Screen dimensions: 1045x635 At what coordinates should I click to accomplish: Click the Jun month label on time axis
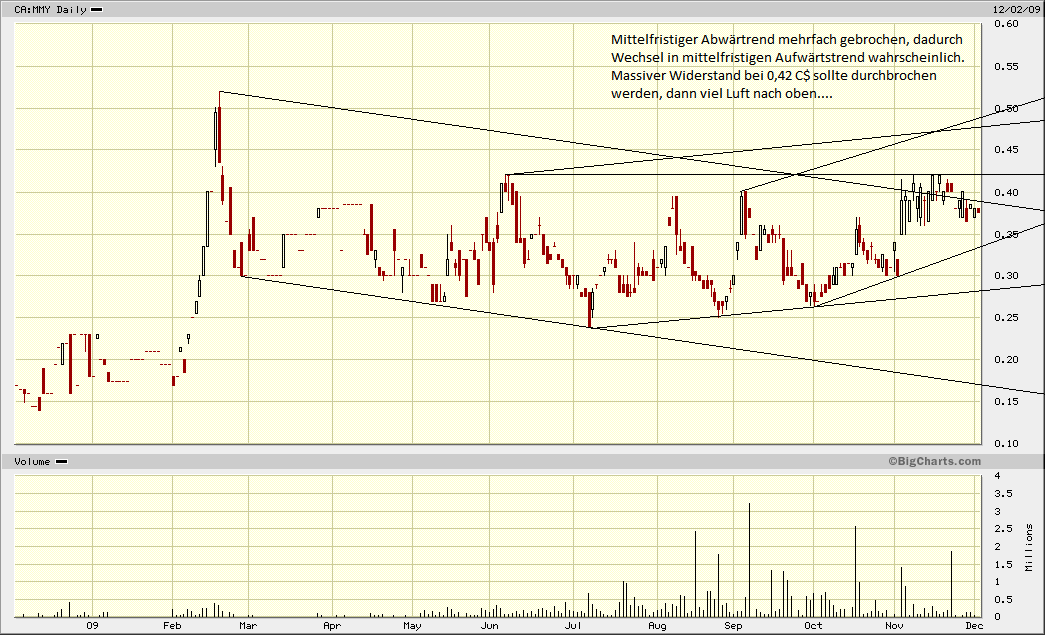click(490, 626)
